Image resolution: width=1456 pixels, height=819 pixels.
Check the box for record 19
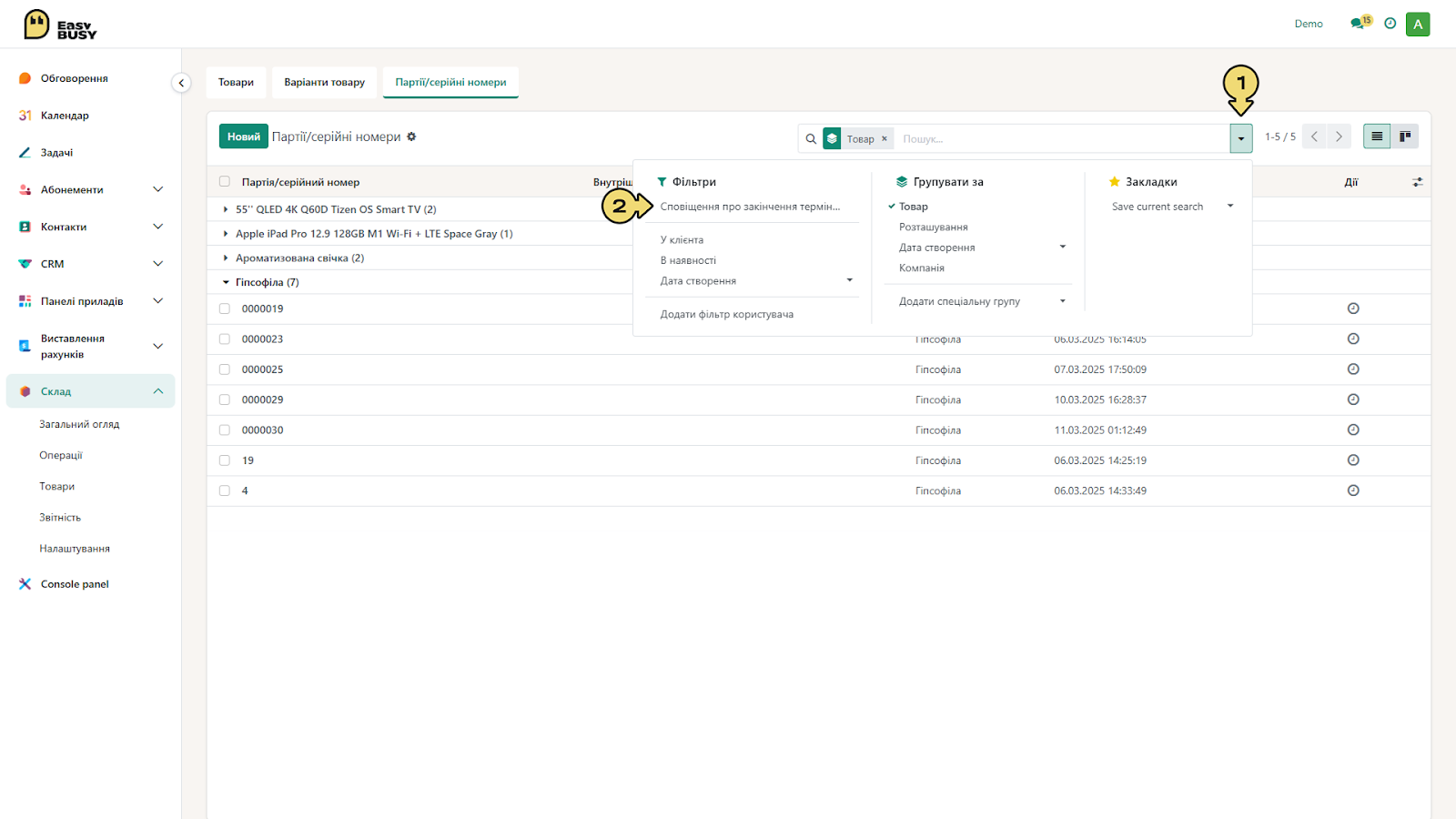(x=225, y=460)
